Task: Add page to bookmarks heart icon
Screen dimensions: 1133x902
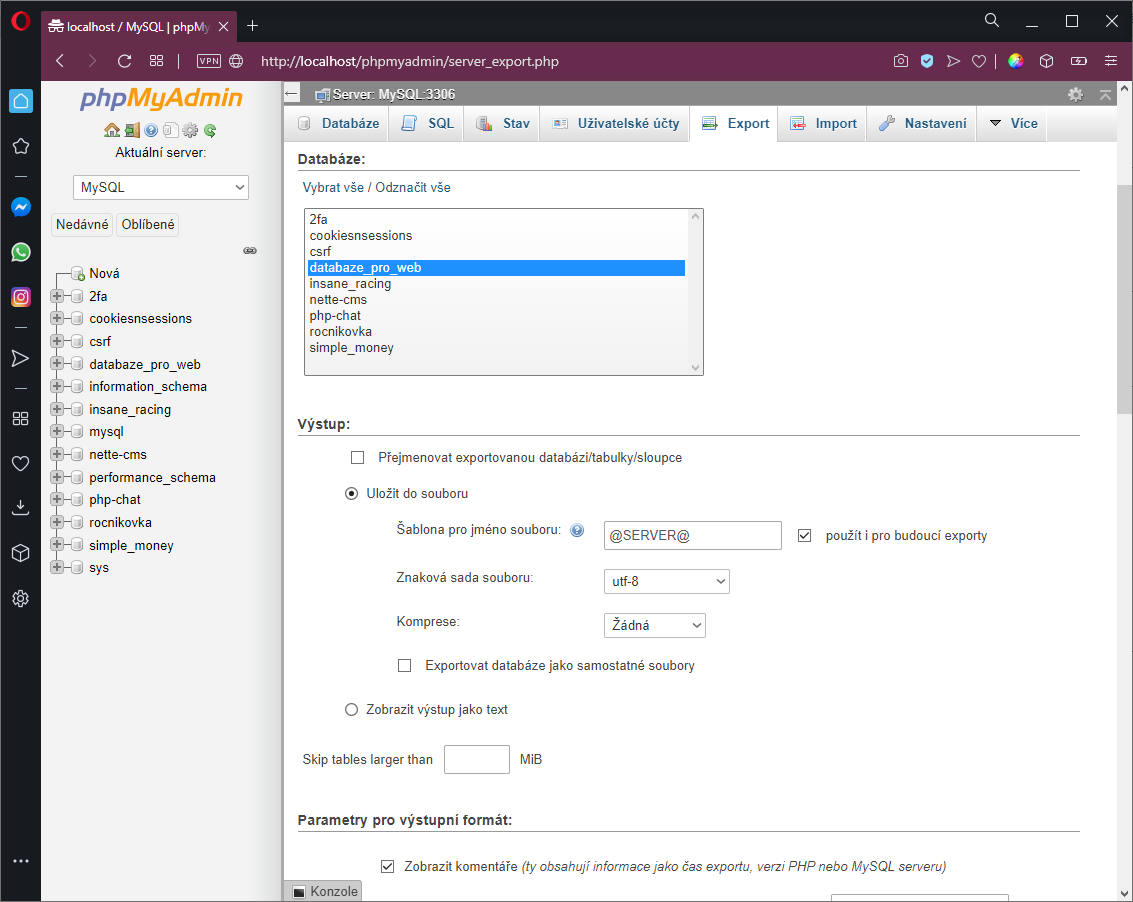Action: point(979,61)
